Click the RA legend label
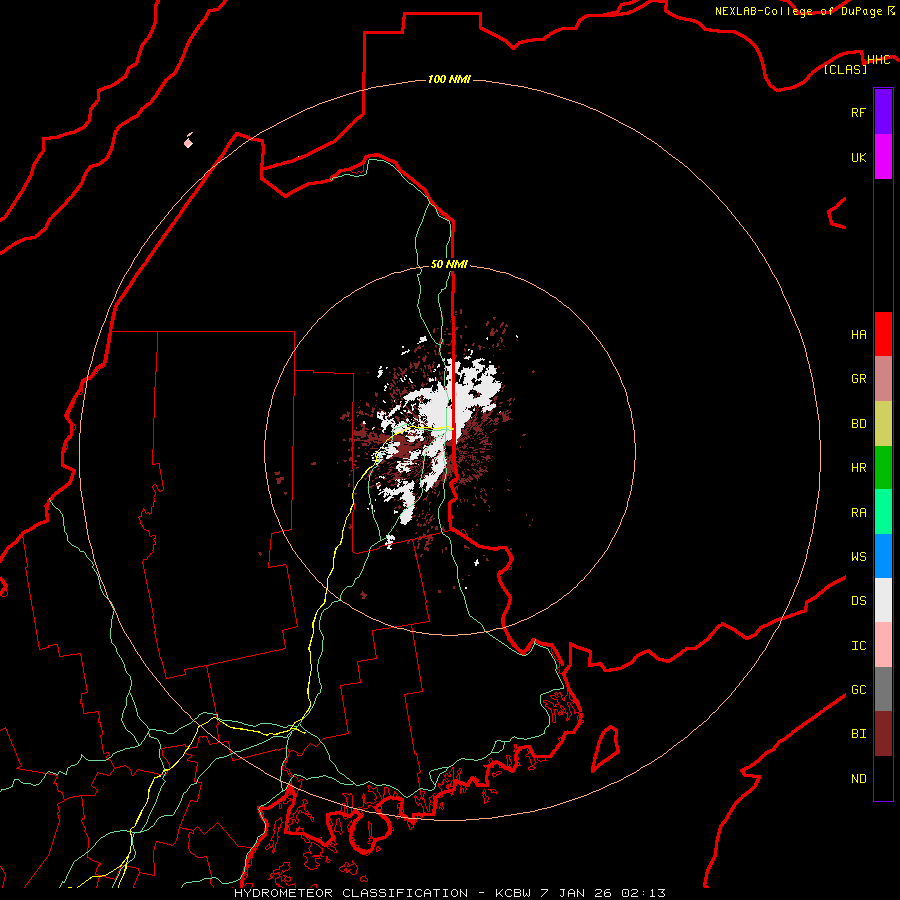Image resolution: width=900 pixels, height=900 pixels. click(858, 513)
